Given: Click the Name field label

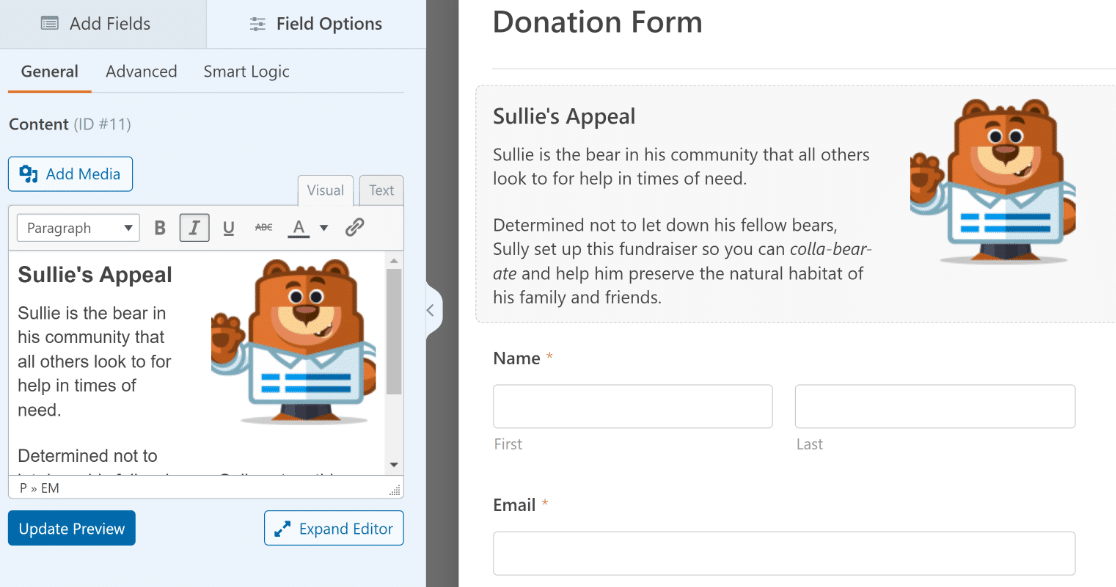Looking at the screenshot, I should pyautogui.click(x=517, y=359).
